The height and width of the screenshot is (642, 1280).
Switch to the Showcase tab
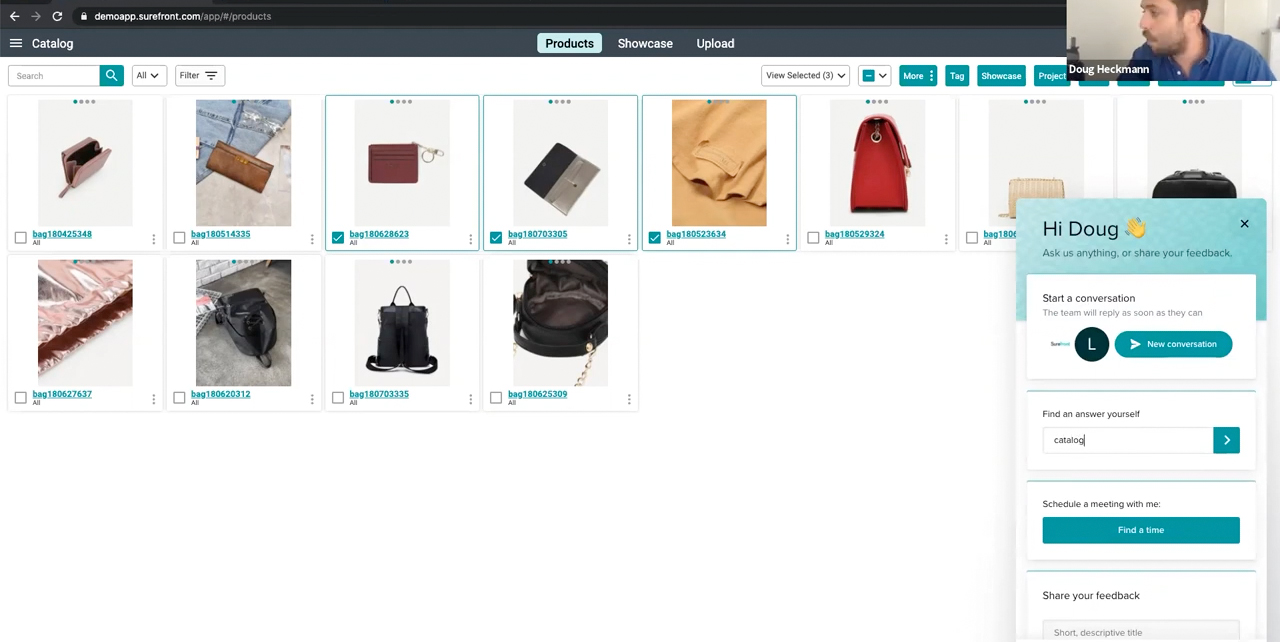645,43
